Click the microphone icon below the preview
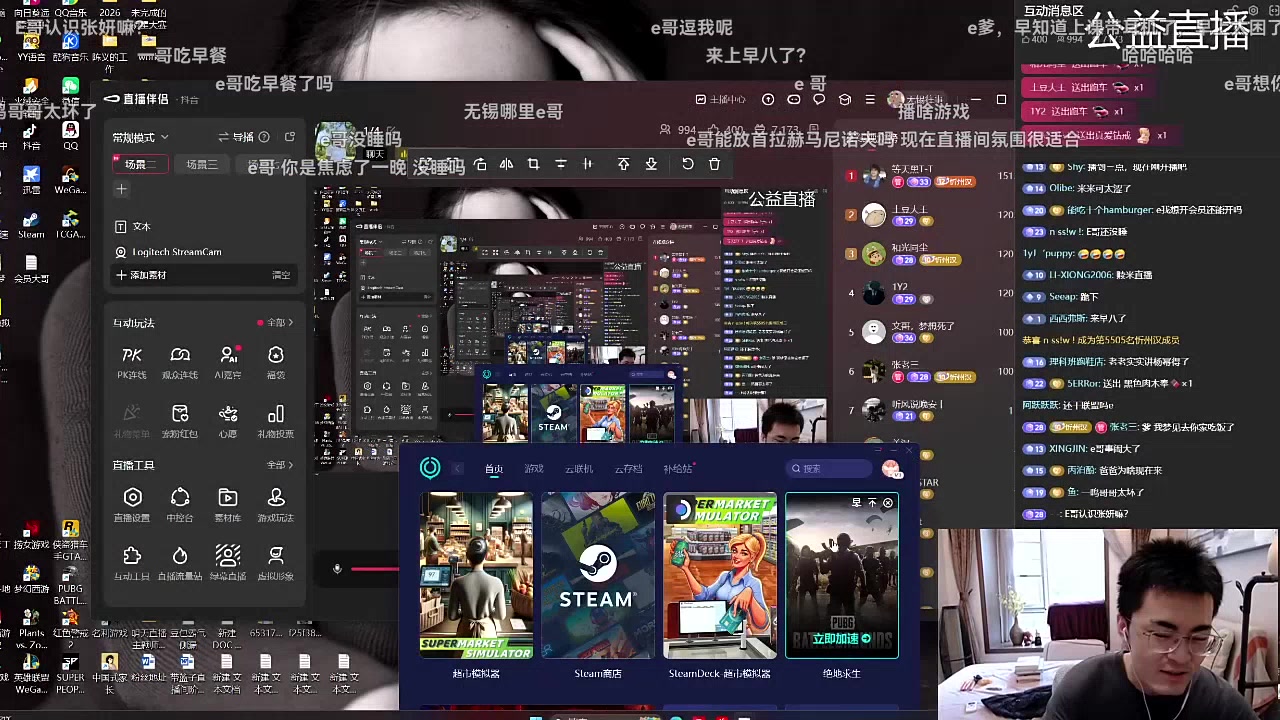 (x=337, y=568)
